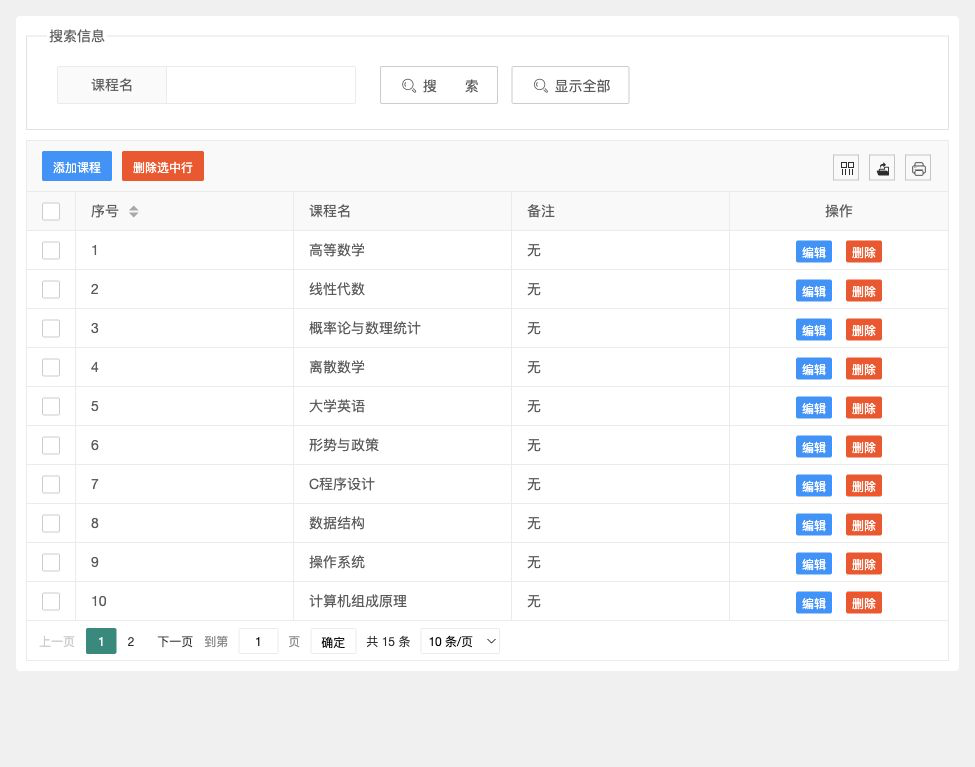Go to page 2 of results
Screen dimensions: 975x767
(131, 641)
